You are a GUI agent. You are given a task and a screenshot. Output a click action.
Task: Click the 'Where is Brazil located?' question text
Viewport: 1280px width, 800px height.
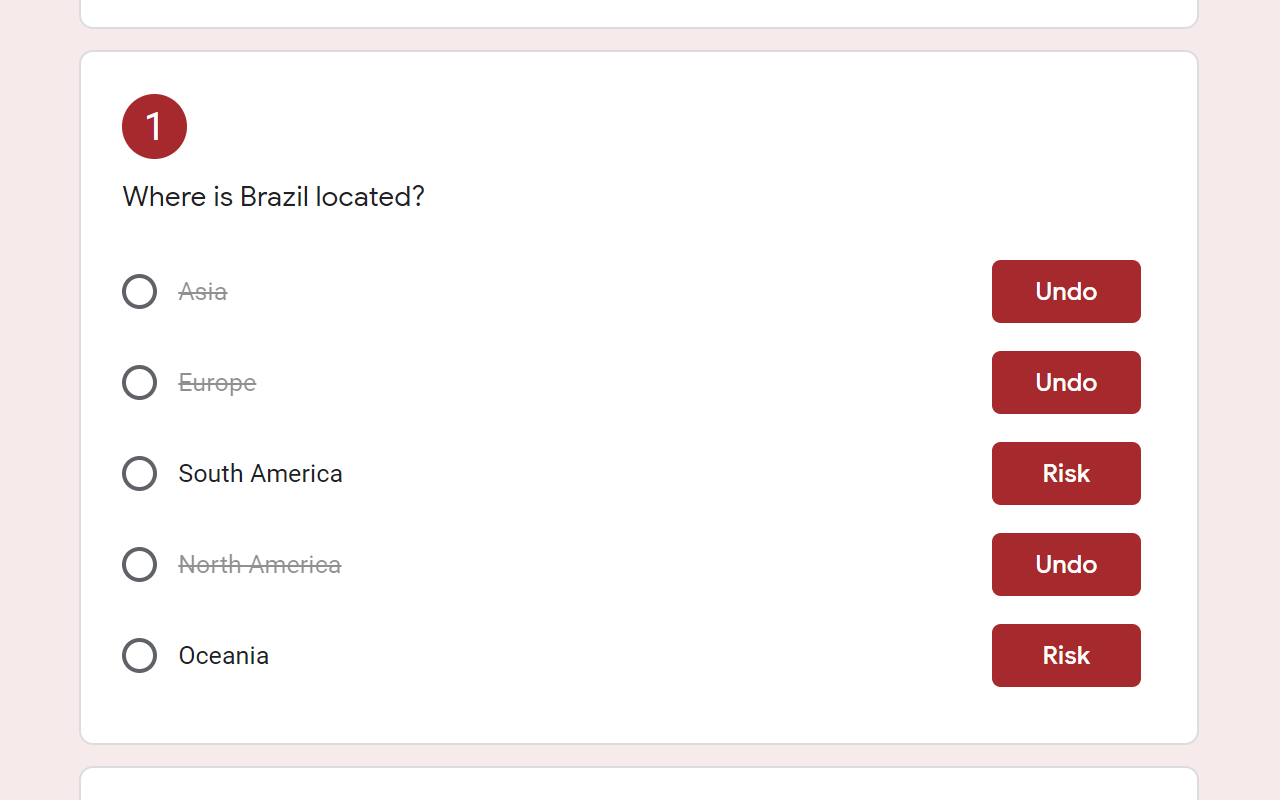pyautogui.click(x=273, y=197)
